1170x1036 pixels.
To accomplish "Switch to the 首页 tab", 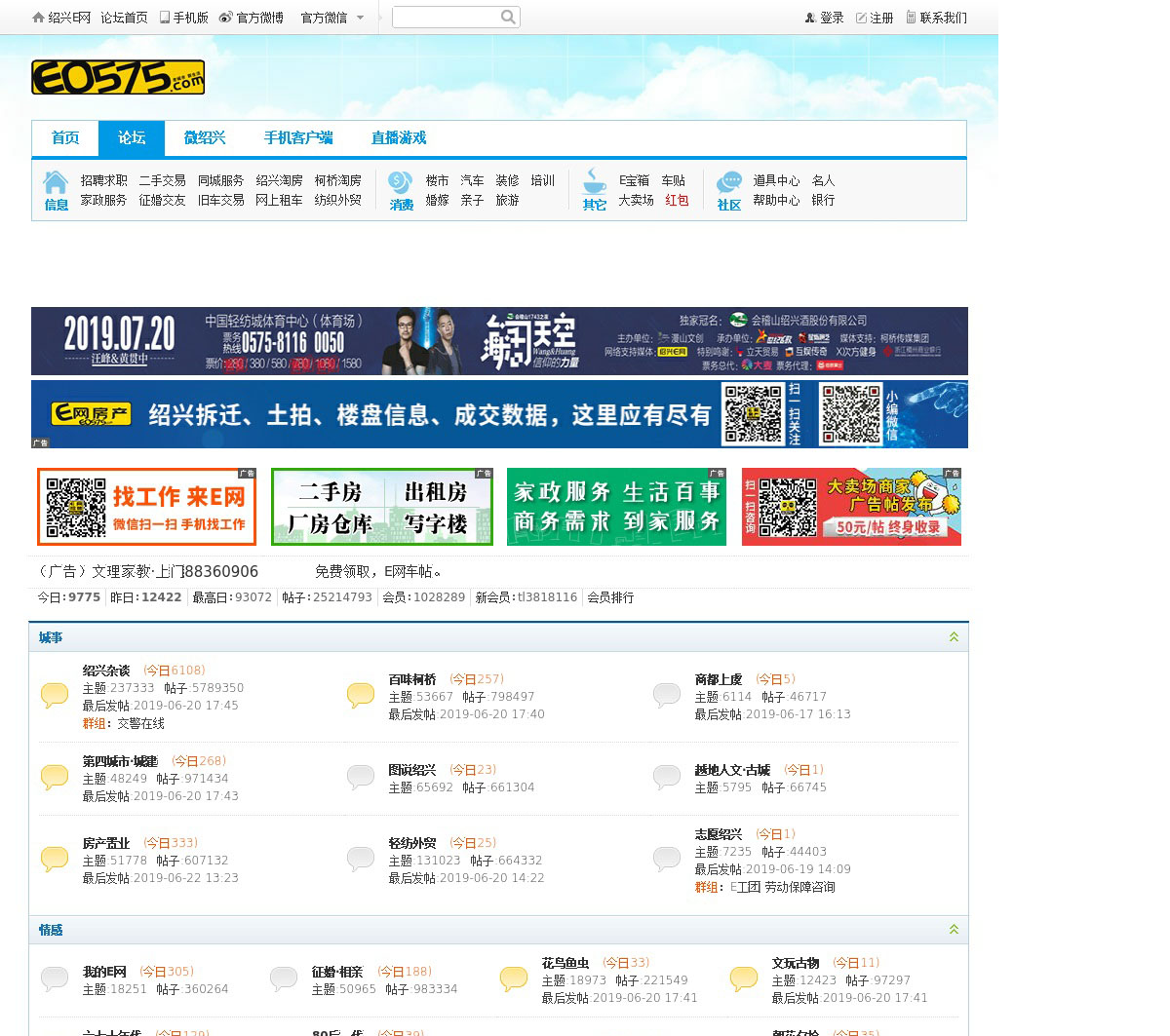I will click(65, 138).
